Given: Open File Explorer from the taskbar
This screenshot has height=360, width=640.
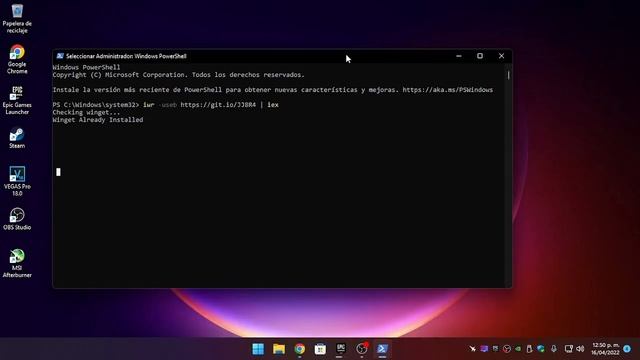Looking at the screenshot, I should [x=279, y=349].
